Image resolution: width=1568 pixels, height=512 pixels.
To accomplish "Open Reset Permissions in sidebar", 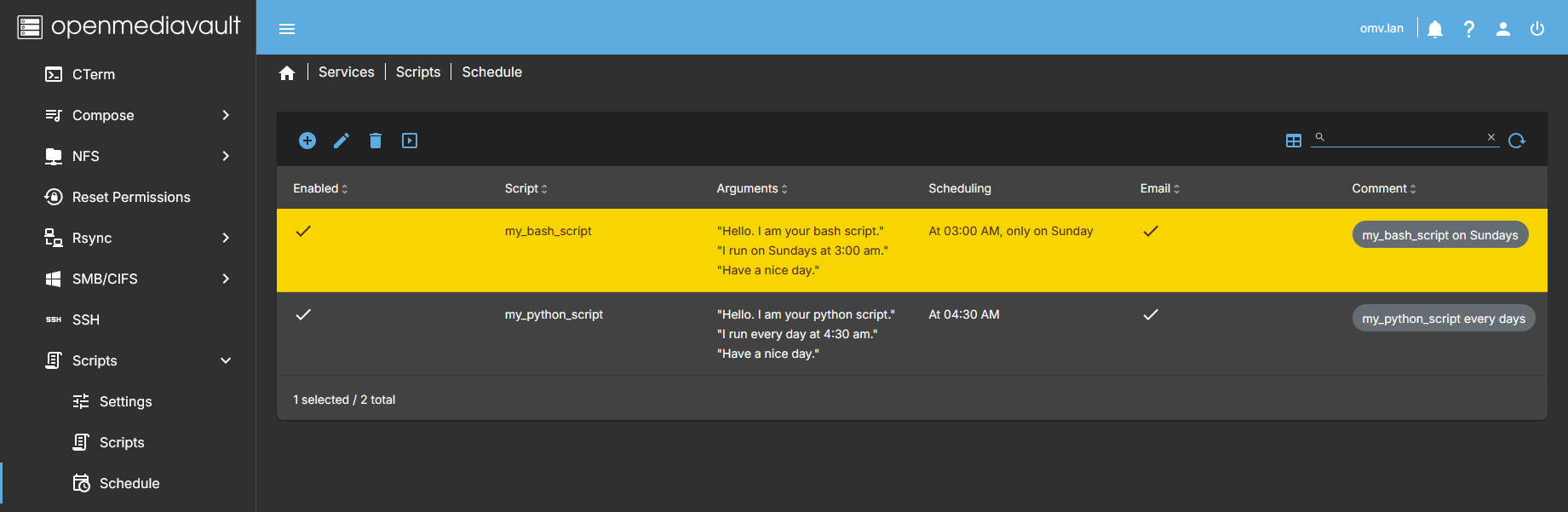I will (x=131, y=197).
